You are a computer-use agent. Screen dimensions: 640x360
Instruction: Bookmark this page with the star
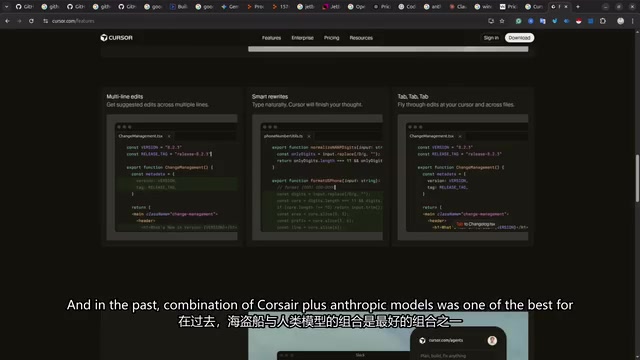click(502, 21)
